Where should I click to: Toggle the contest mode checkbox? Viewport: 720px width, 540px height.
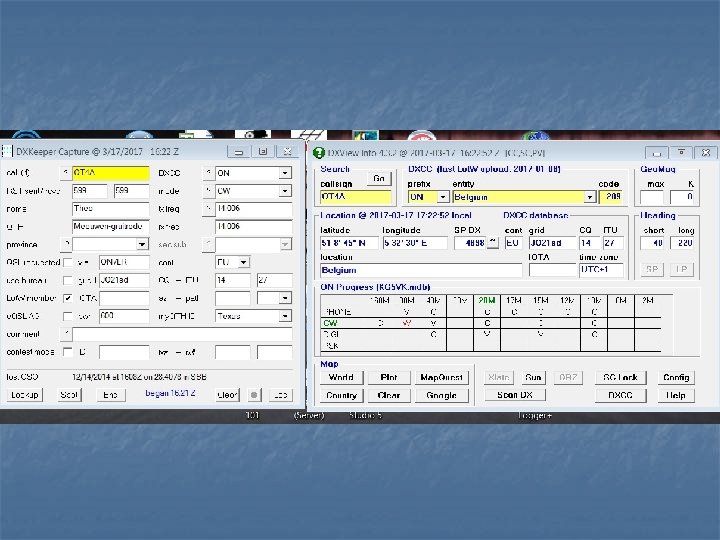click(x=66, y=352)
